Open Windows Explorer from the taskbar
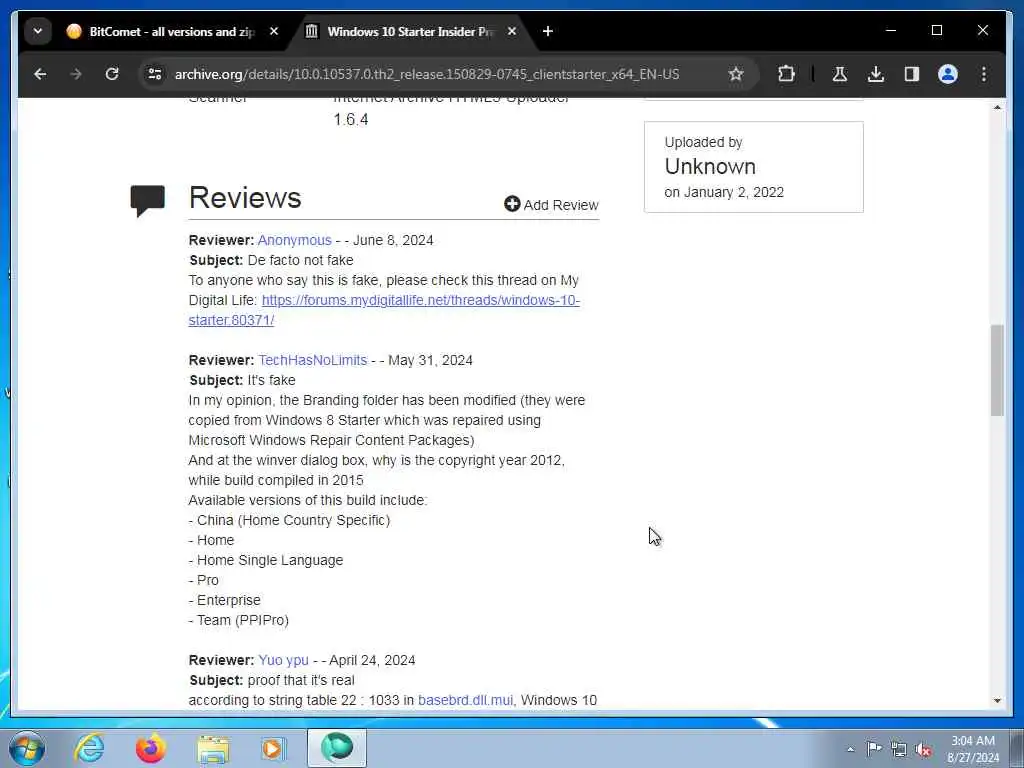The width and height of the screenshot is (1024, 768). pyautogui.click(x=213, y=748)
